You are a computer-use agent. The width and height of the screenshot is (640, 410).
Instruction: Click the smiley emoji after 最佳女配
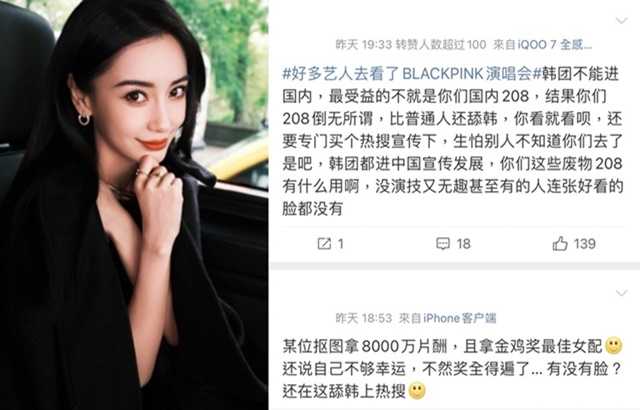coord(613,346)
